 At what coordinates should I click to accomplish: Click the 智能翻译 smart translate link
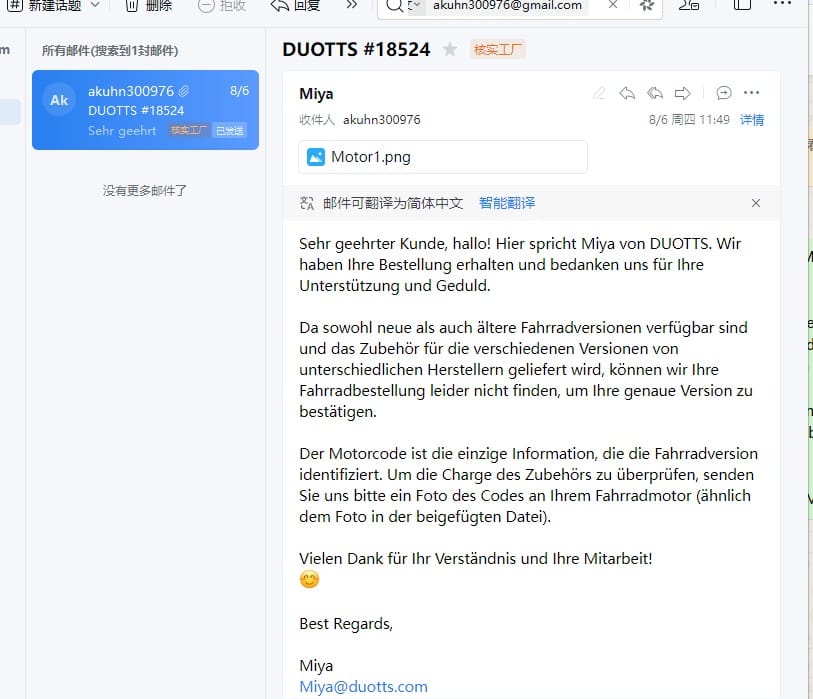point(507,203)
